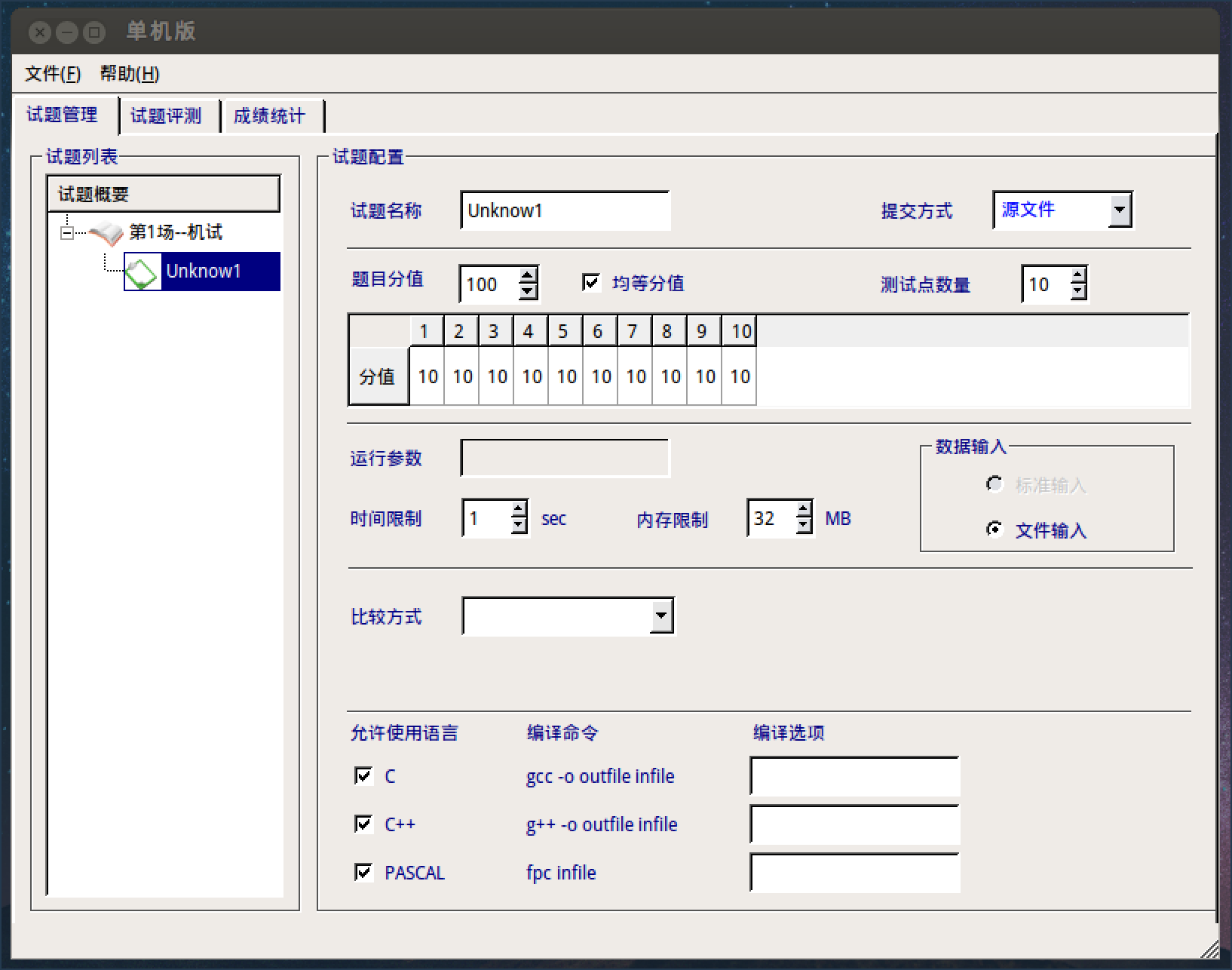
Task: Uncheck the C language checkbox
Action: point(363,776)
